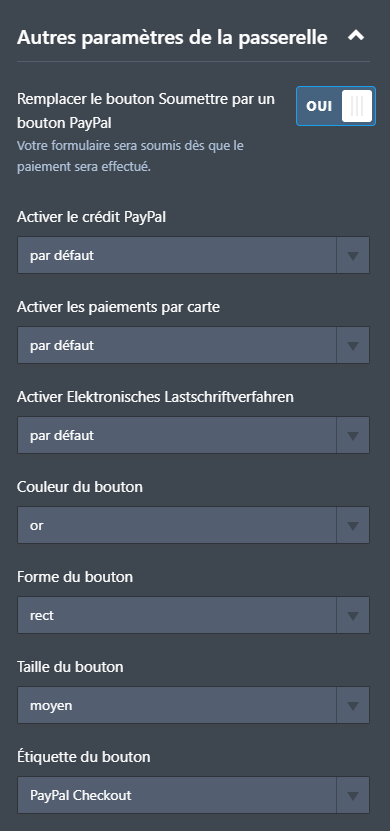Click the arrow icon of Forme du bouton
The width and height of the screenshot is (390, 831).
coord(353,616)
